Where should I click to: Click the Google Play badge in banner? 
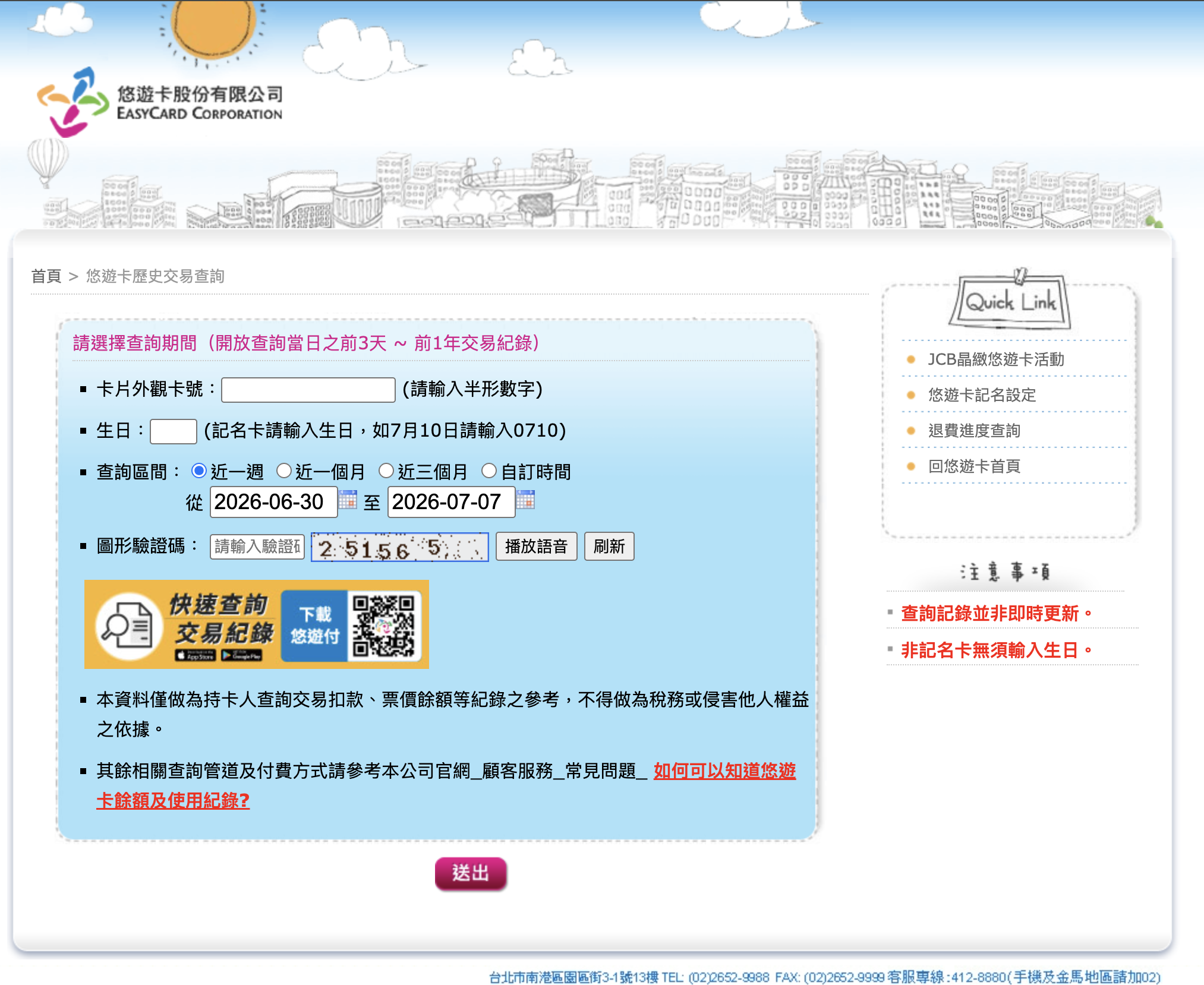pyautogui.click(x=241, y=656)
